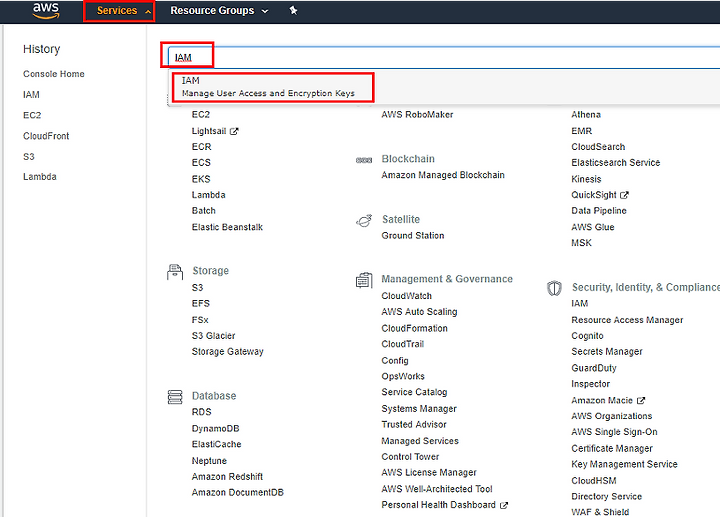Open Lambda in the services list
This screenshot has width=720, height=517.
208,195
